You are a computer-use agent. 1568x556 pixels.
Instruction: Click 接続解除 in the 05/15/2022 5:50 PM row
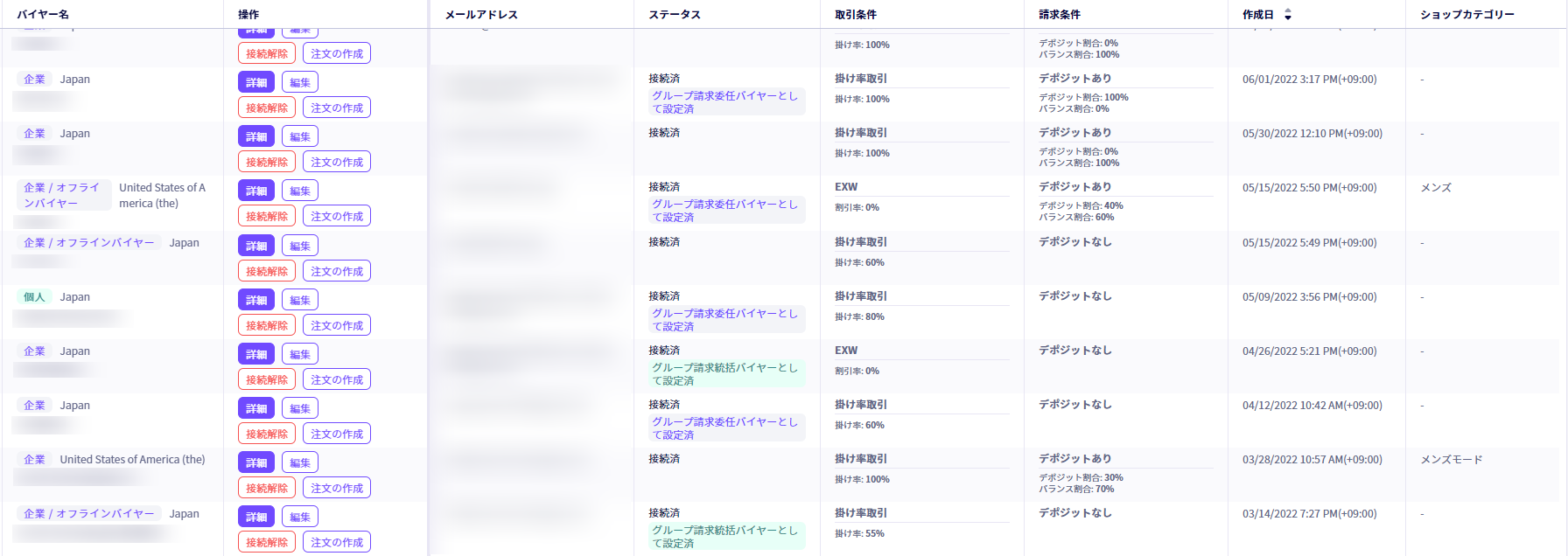point(267,216)
